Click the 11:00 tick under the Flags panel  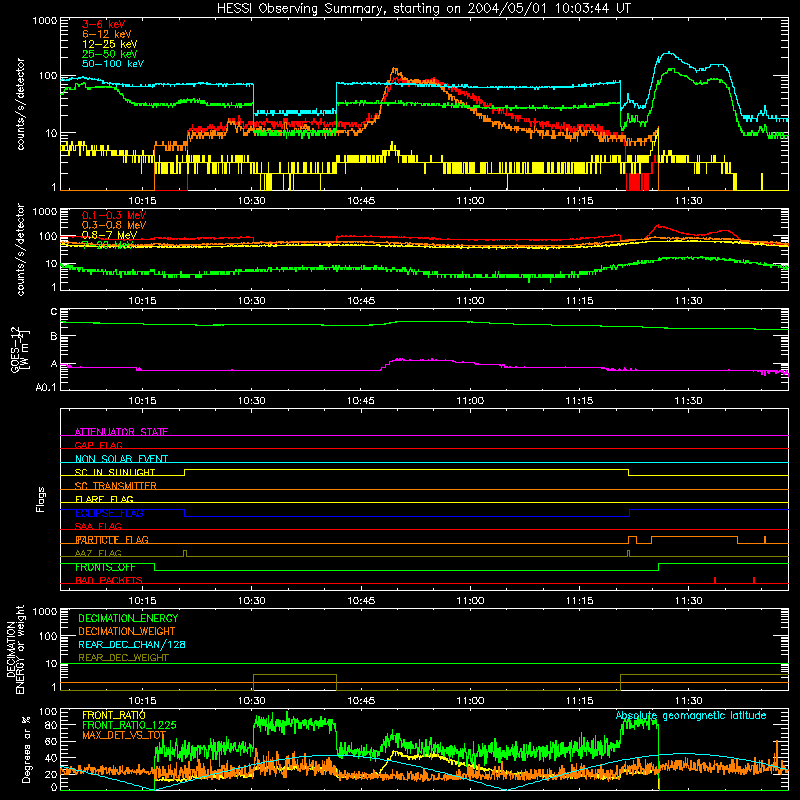pos(470,601)
